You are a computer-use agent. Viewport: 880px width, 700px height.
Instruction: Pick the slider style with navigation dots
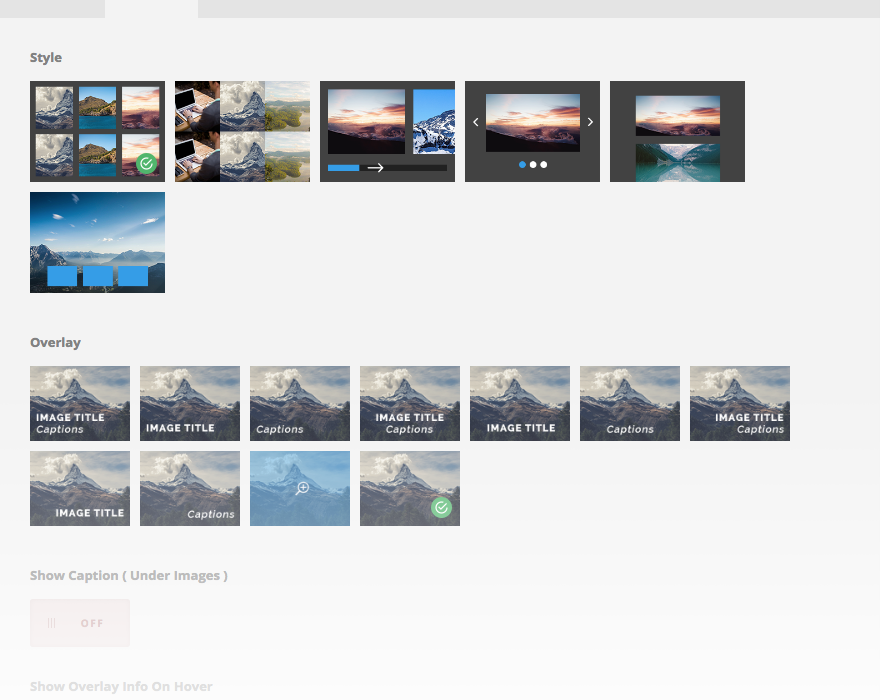(x=532, y=131)
